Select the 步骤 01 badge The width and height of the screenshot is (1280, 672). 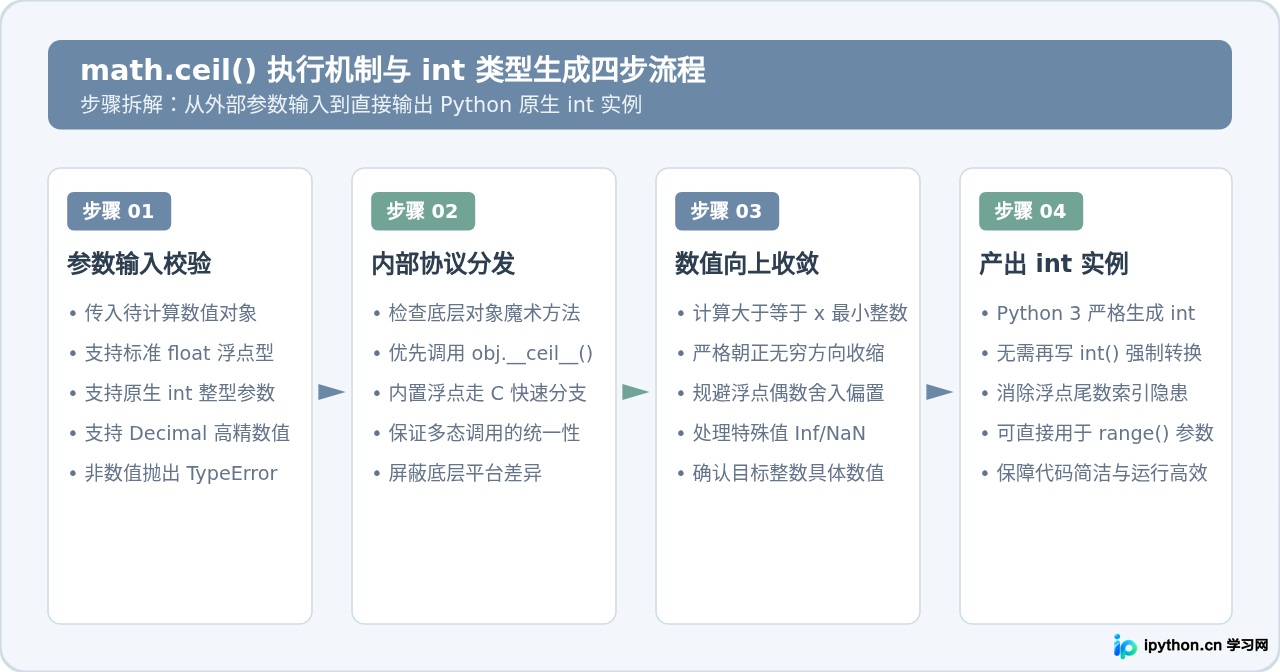119,211
